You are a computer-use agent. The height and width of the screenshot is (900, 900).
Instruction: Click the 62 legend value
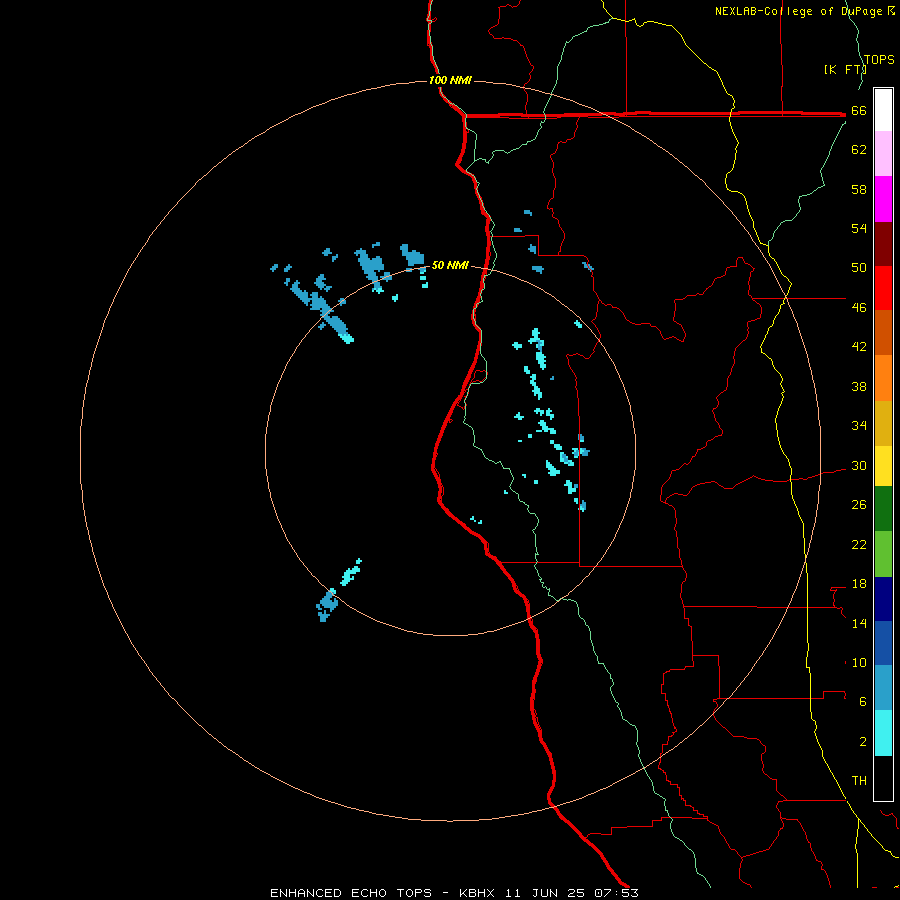click(x=859, y=150)
